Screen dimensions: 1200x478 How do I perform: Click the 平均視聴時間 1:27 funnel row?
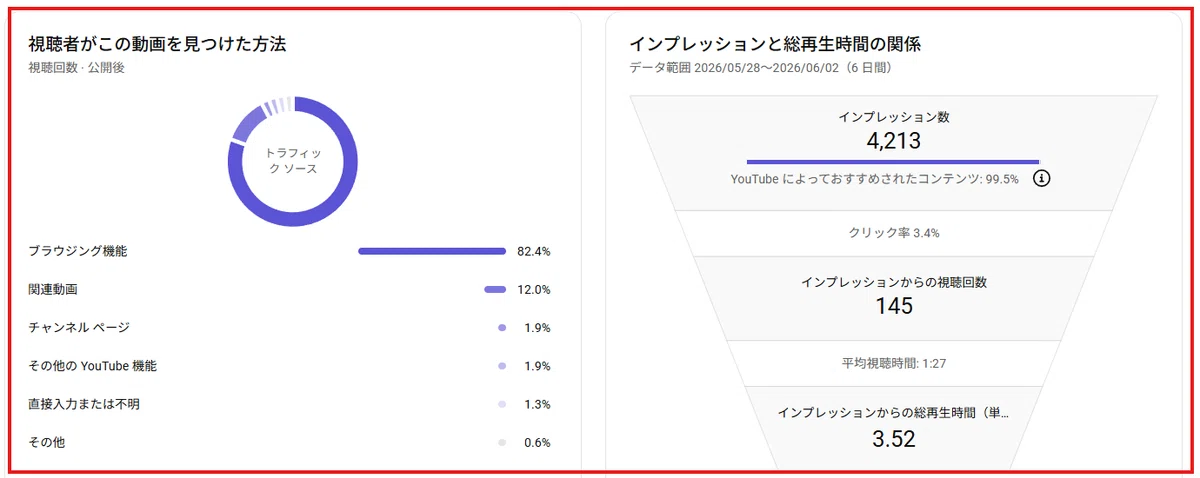[894, 363]
